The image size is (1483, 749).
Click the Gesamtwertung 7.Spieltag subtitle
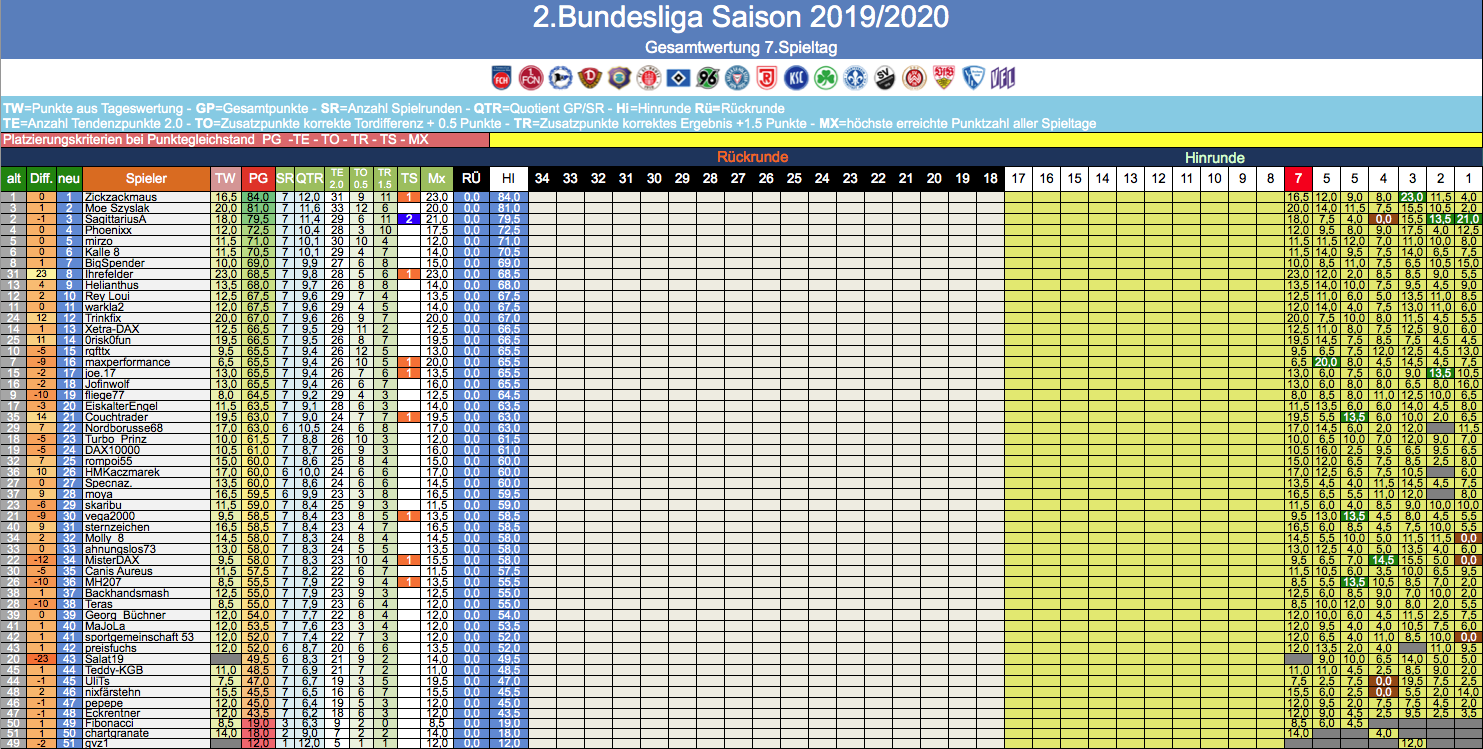pos(741,47)
